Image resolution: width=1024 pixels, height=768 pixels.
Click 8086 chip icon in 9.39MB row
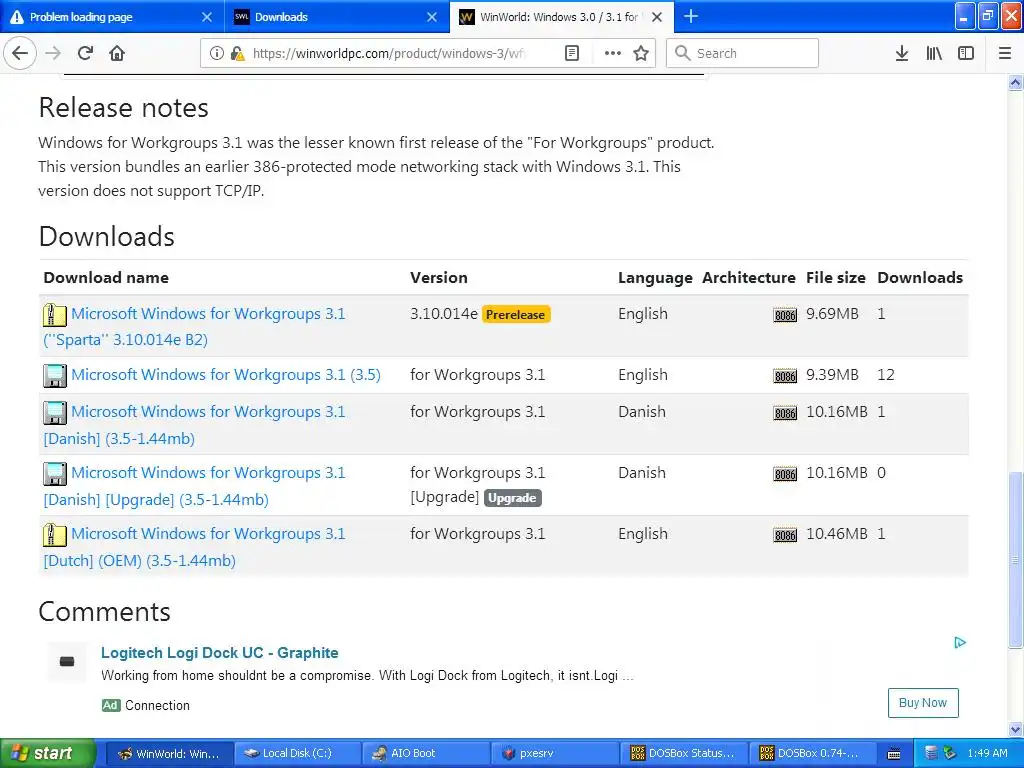tap(784, 376)
